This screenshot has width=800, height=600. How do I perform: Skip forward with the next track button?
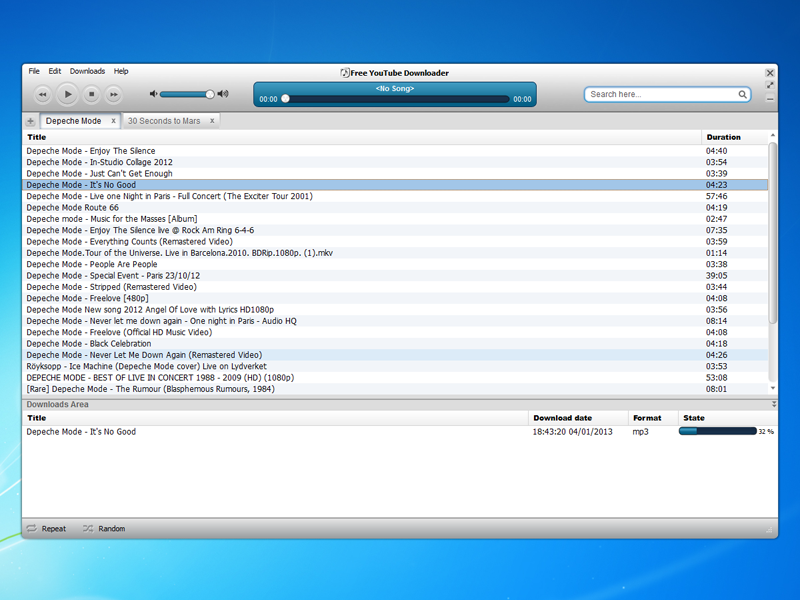[x=113, y=94]
